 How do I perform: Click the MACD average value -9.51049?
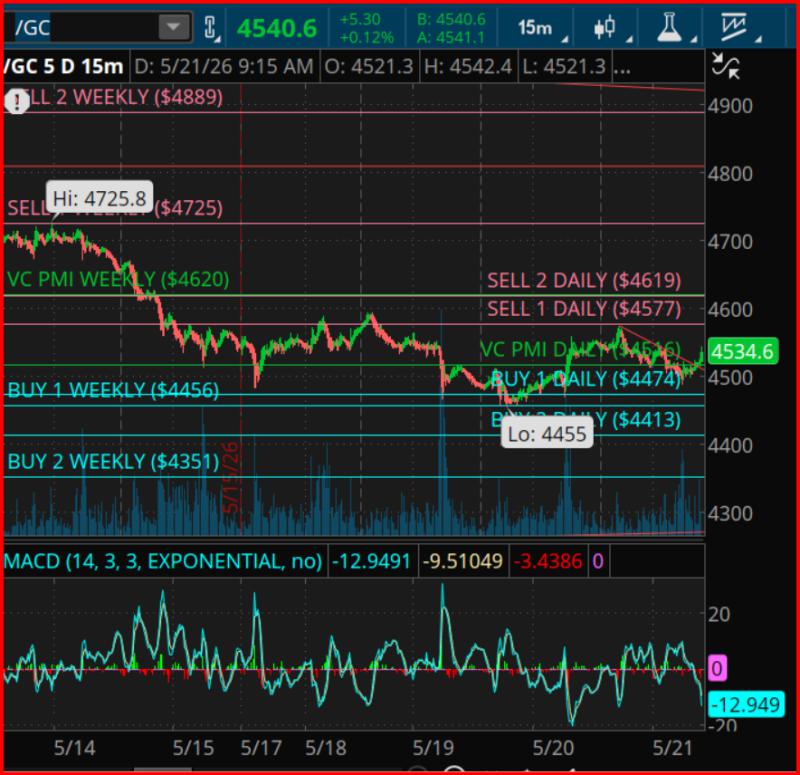tap(463, 562)
